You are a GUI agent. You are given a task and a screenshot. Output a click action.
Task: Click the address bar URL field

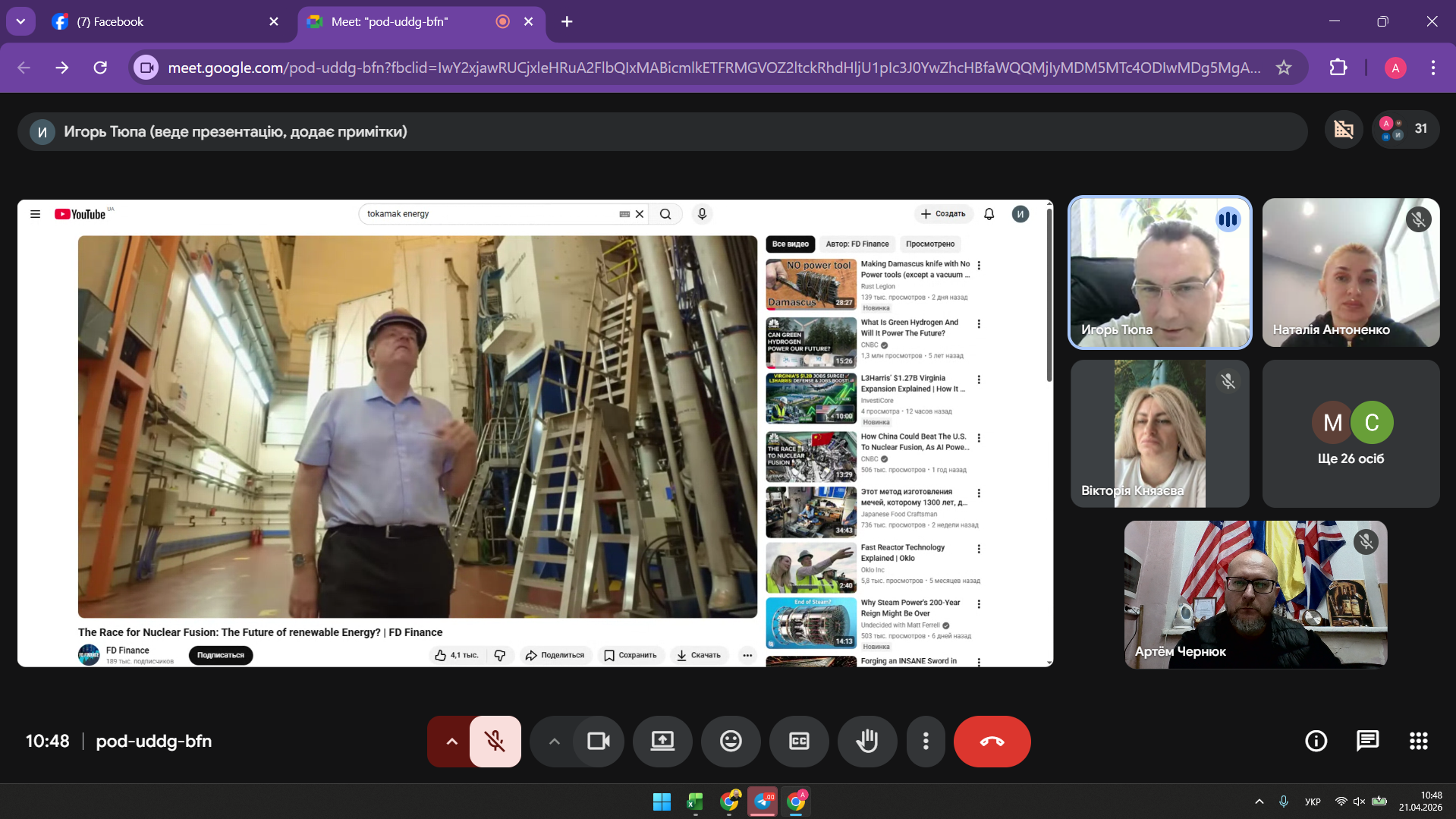[x=714, y=68]
